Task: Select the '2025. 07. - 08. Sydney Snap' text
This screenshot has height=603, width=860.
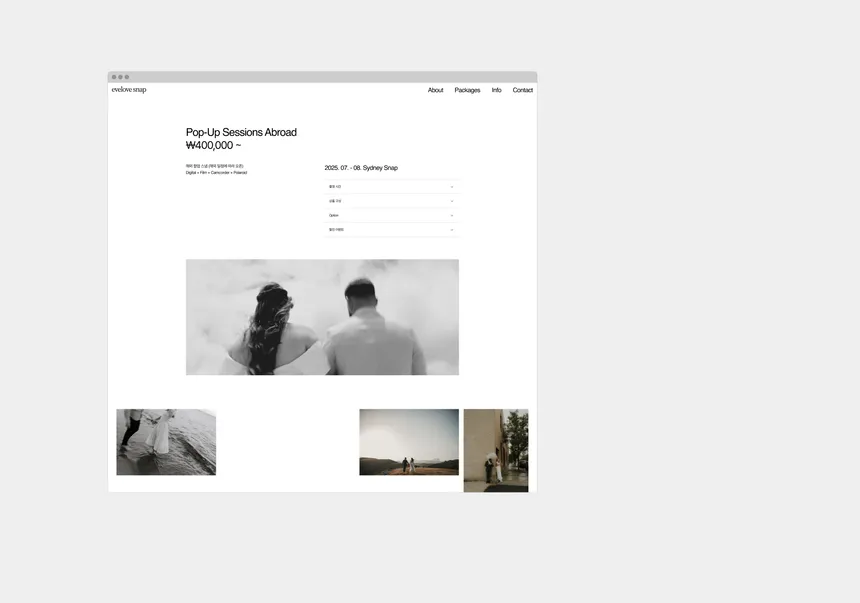Action: (x=361, y=168)
